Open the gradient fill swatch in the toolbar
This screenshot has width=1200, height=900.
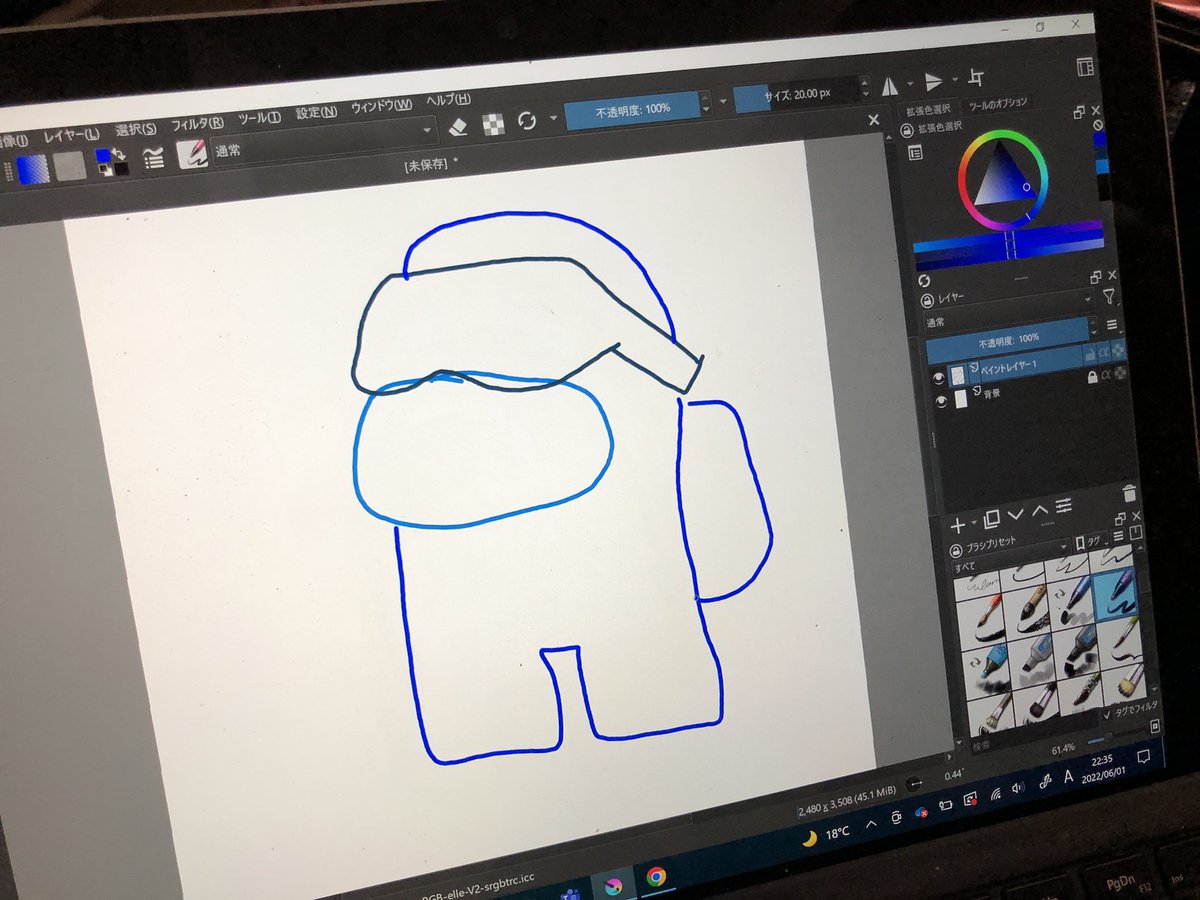tap(32, 168)
